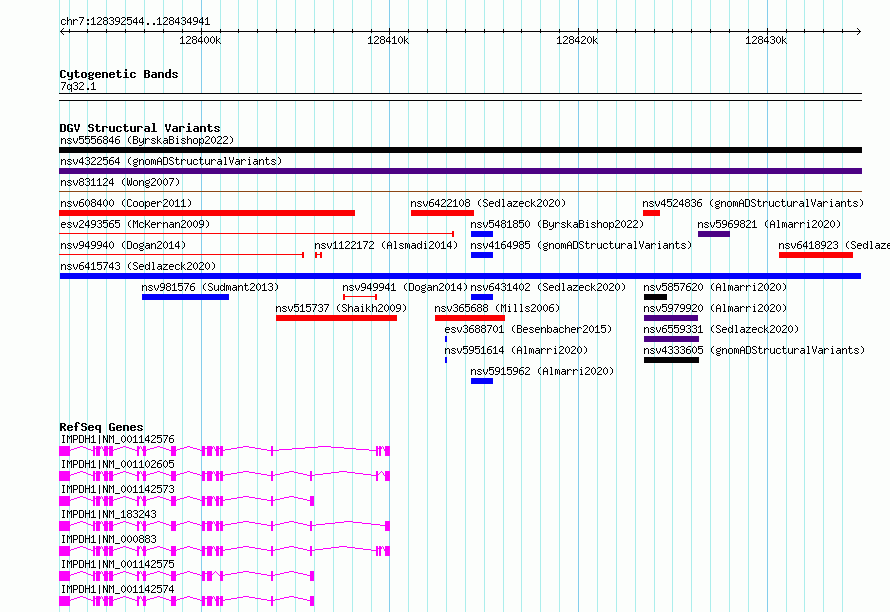Click the nsv5969821 (Almarri2020) purple bar
Viewport: 890px width, 612px height.
click(713, 234)
